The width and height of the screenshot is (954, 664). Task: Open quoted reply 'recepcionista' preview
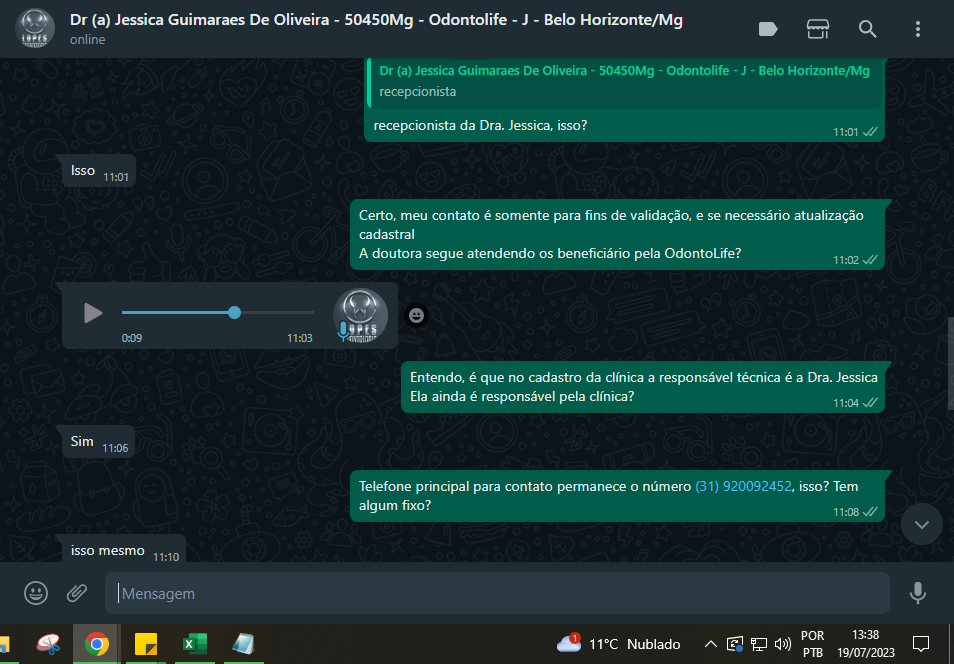pos(624,82)
